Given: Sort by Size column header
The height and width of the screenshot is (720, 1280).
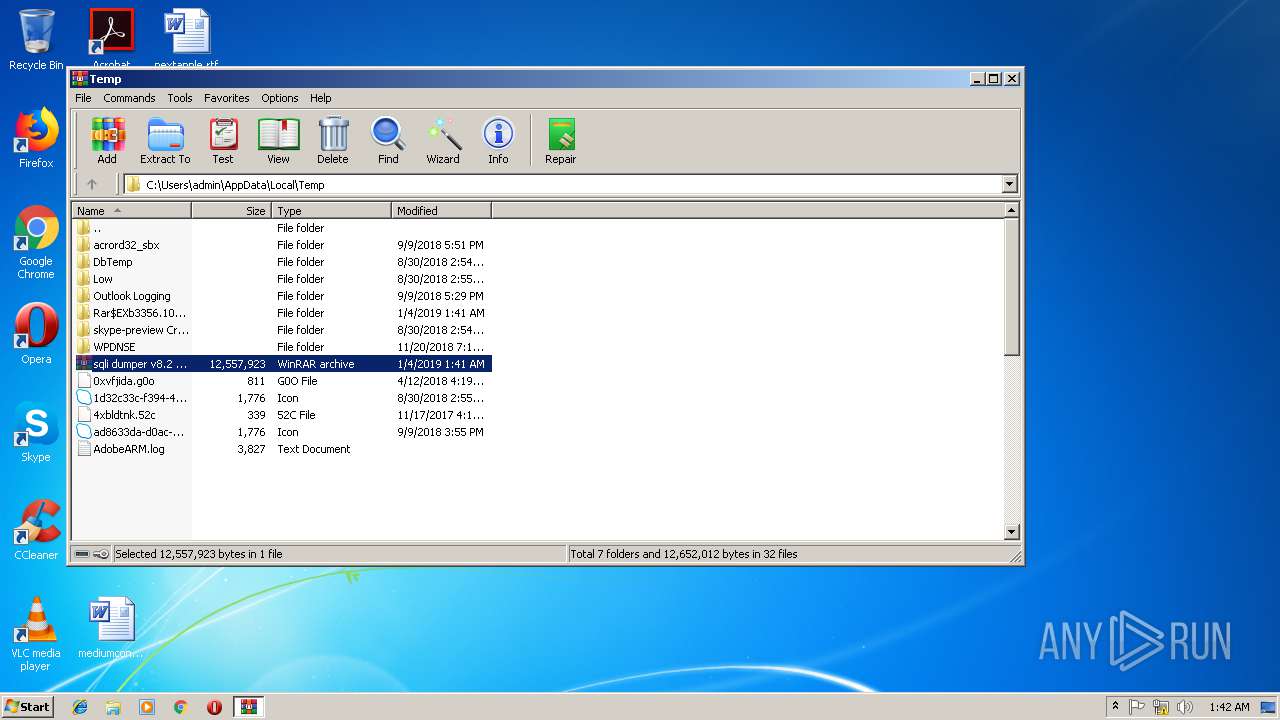Looking at the screenshot, I should [x=232, y=211].
